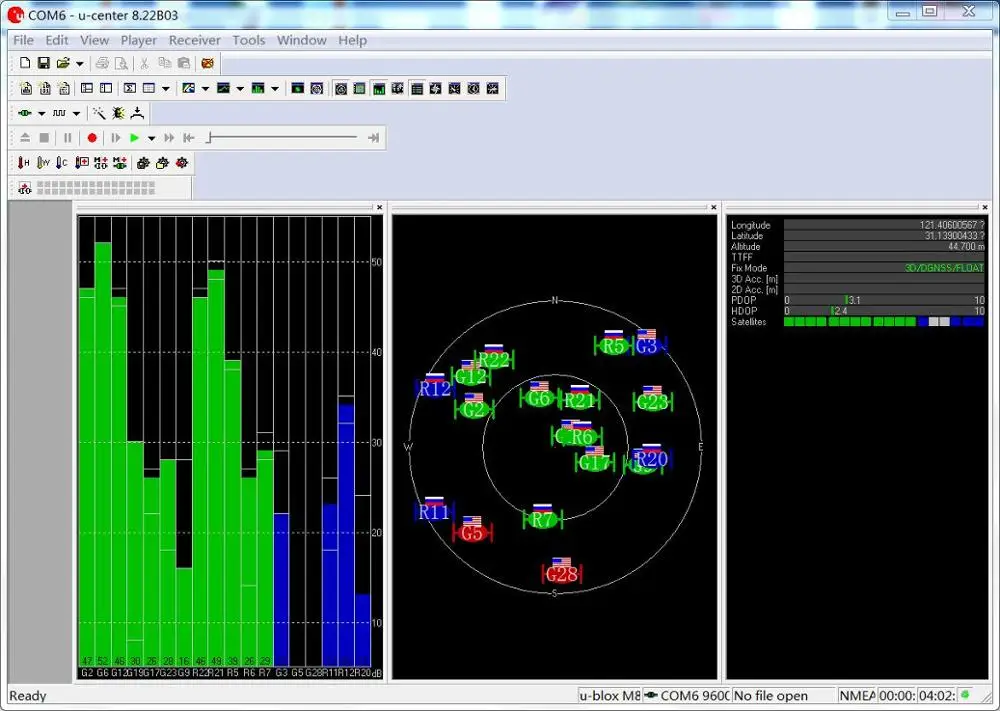Select the R11 satellite in the sky view

(434, 511)
